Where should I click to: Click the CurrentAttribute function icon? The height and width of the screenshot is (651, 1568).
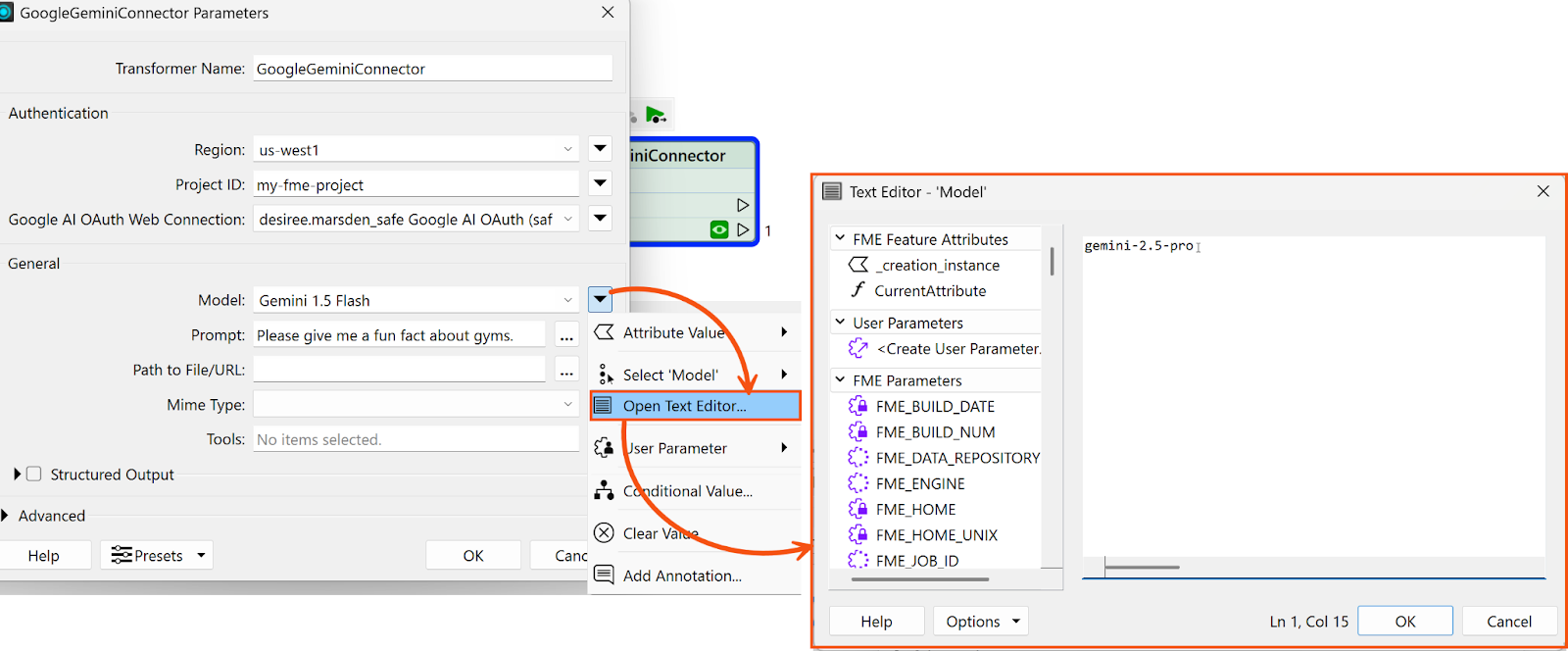[x=858, y=290]
